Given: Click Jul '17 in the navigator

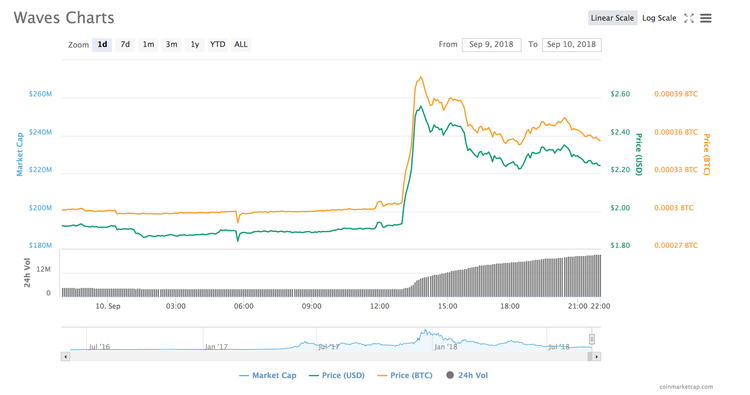Looking at the screenshot, I should tap(329, 347).
